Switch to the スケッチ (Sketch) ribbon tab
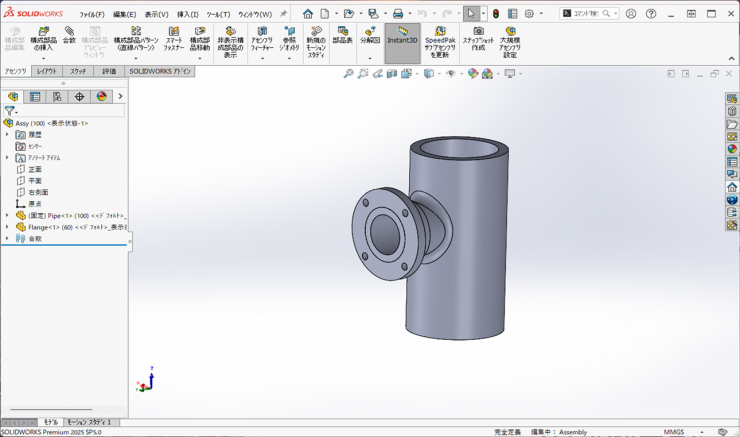This screenshot has height=437, width=740. 78,72
